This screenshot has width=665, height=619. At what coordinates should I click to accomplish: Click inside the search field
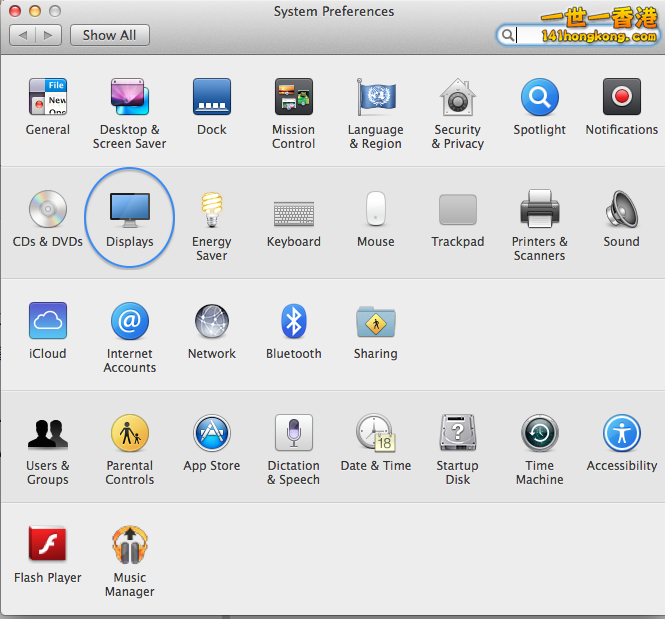[578, 35]
